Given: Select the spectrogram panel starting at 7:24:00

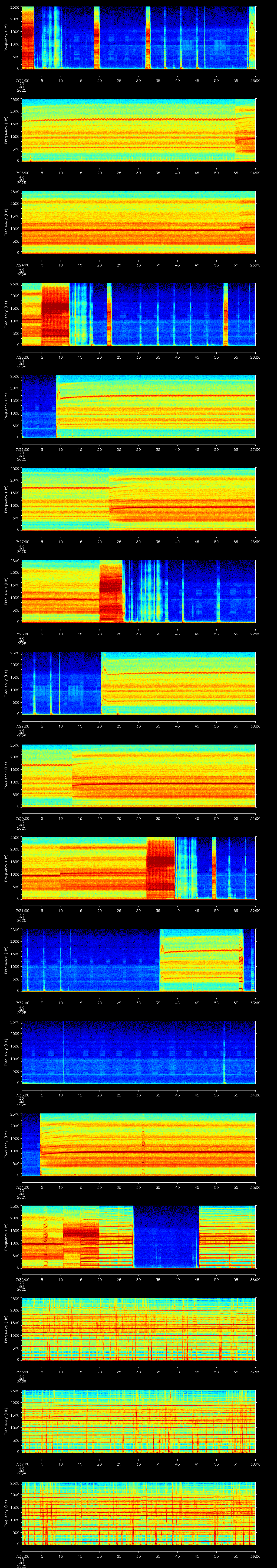Looking at the screenshot, I should [139, 222].
